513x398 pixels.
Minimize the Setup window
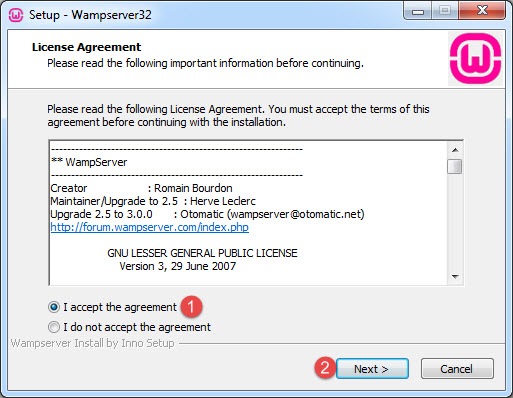coord(418,12)
